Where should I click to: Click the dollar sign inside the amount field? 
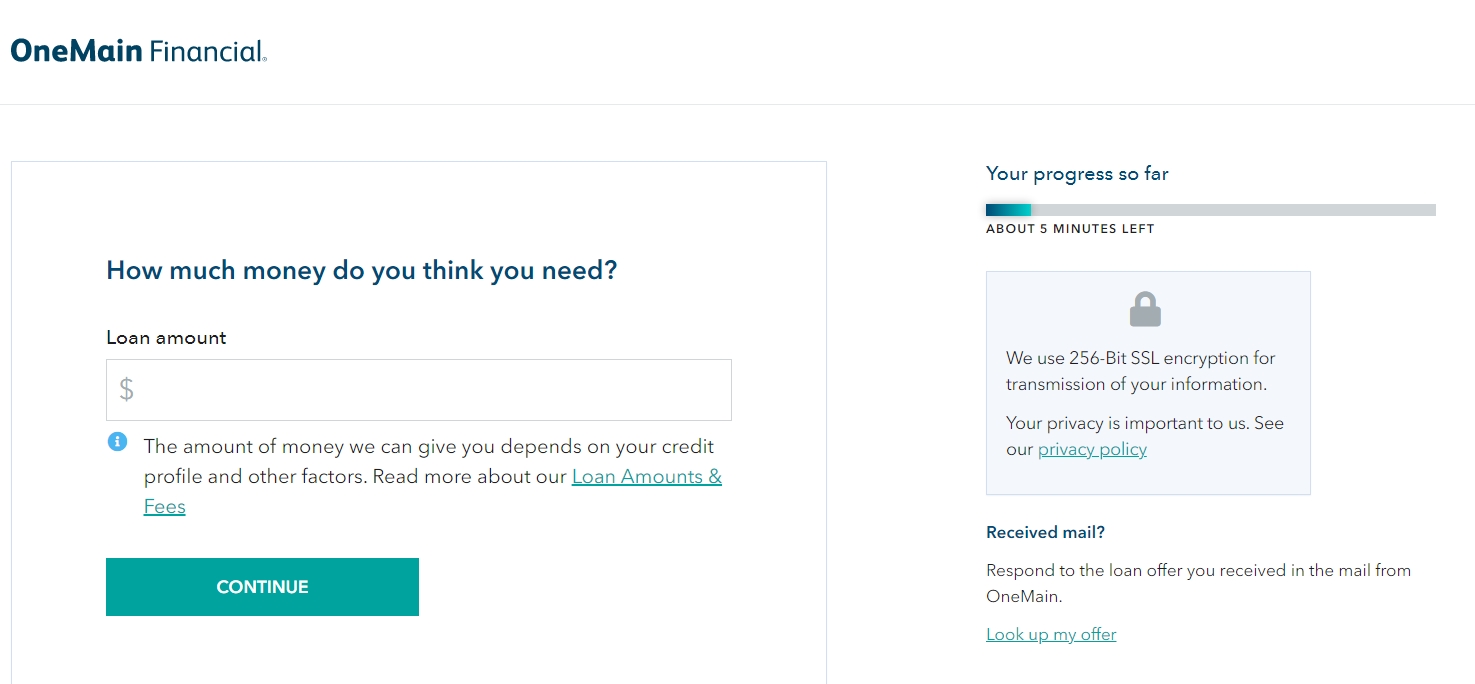coord(126,389)
